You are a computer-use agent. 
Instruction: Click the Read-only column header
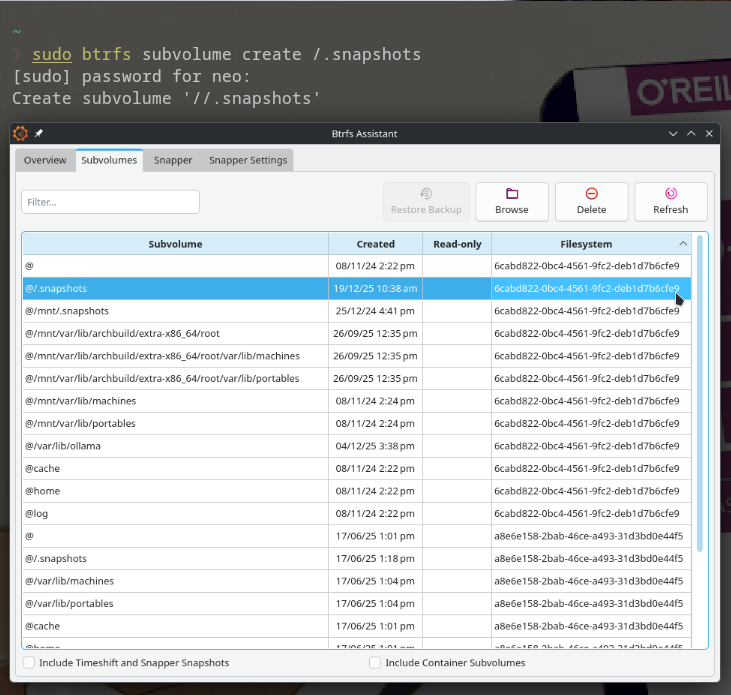457,244
